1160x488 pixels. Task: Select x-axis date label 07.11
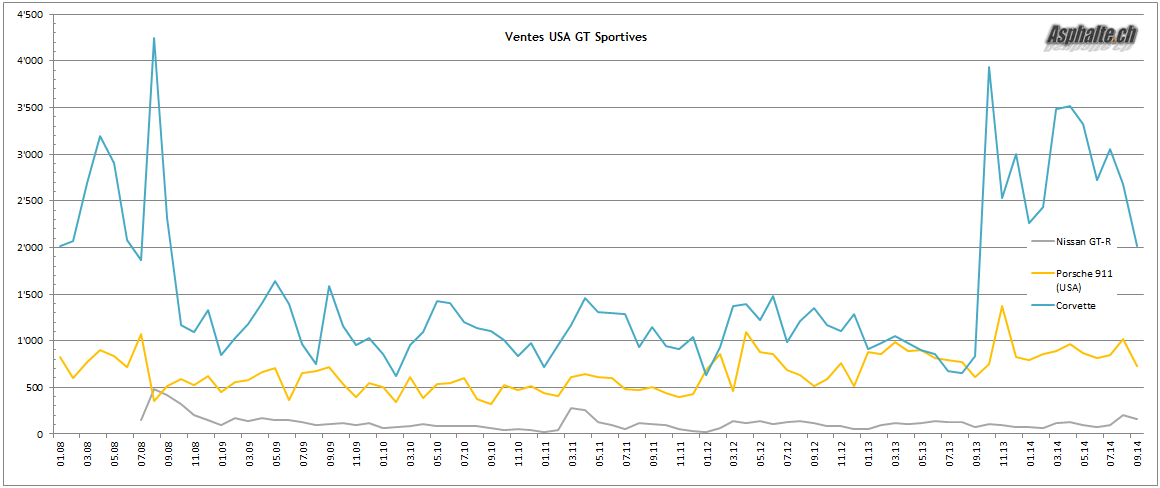[x=627, y=453]
